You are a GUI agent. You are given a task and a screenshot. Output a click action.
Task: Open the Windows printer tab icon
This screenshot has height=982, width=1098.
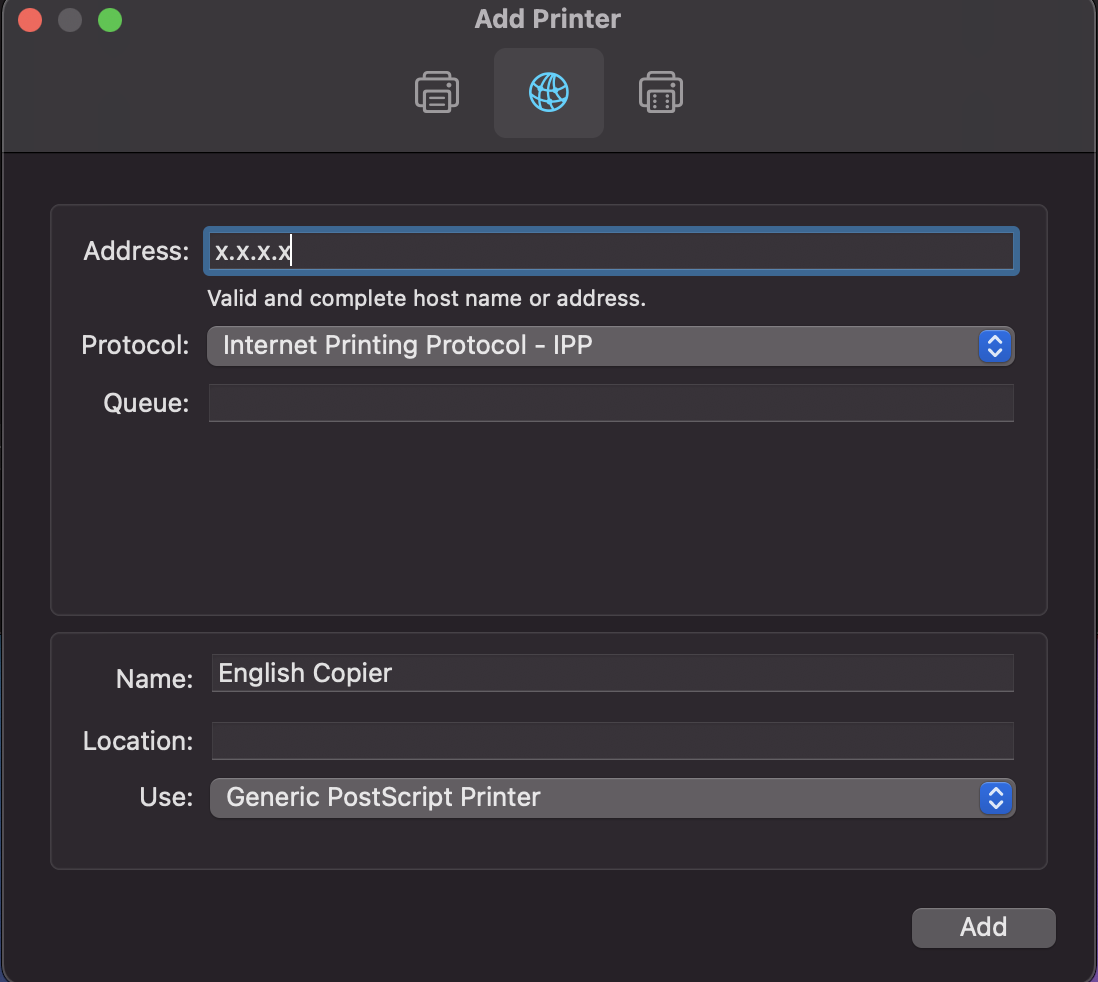pos(660,93)
